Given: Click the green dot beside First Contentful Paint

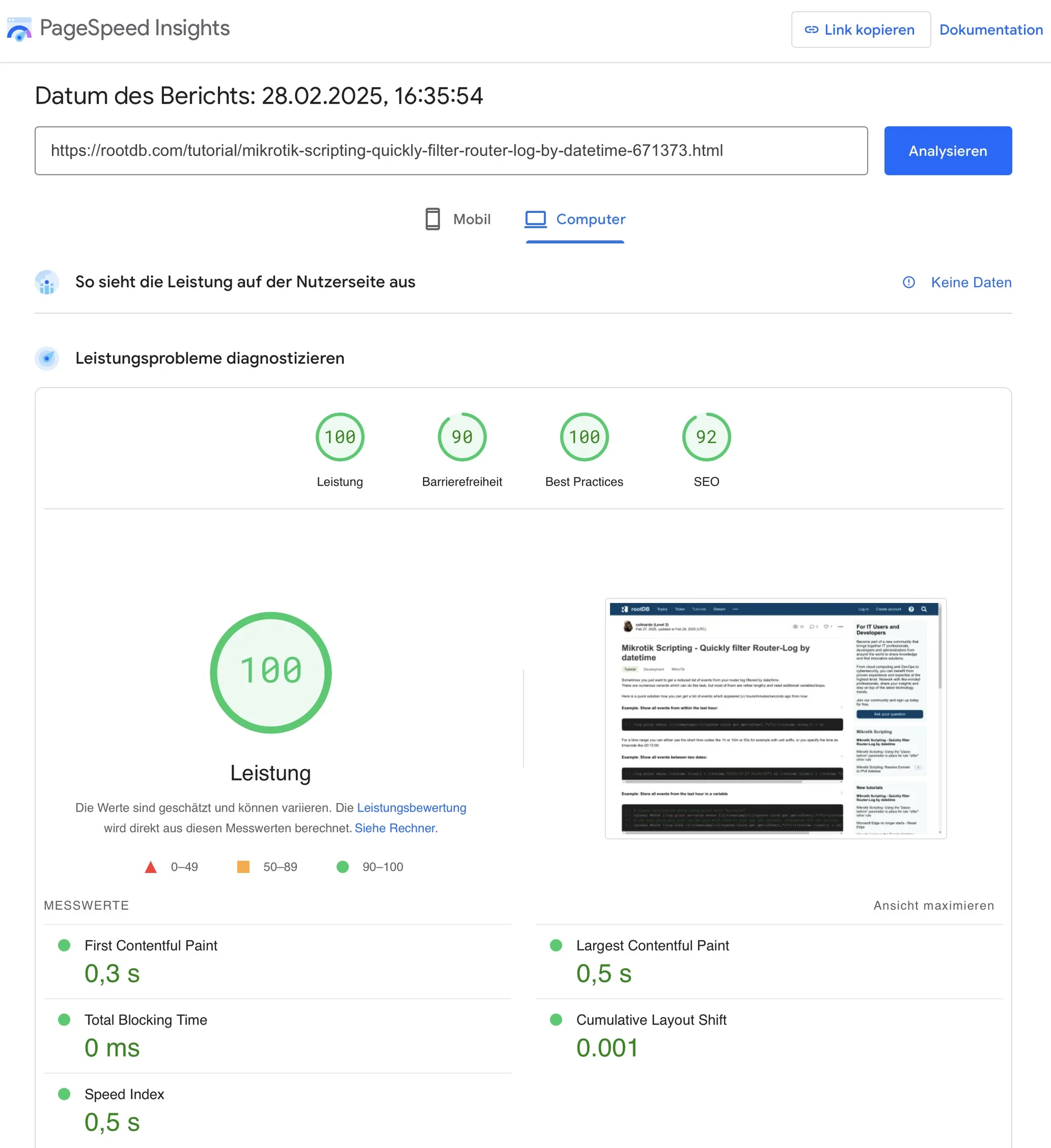Looking at the screenshot, I should (64, 945).
